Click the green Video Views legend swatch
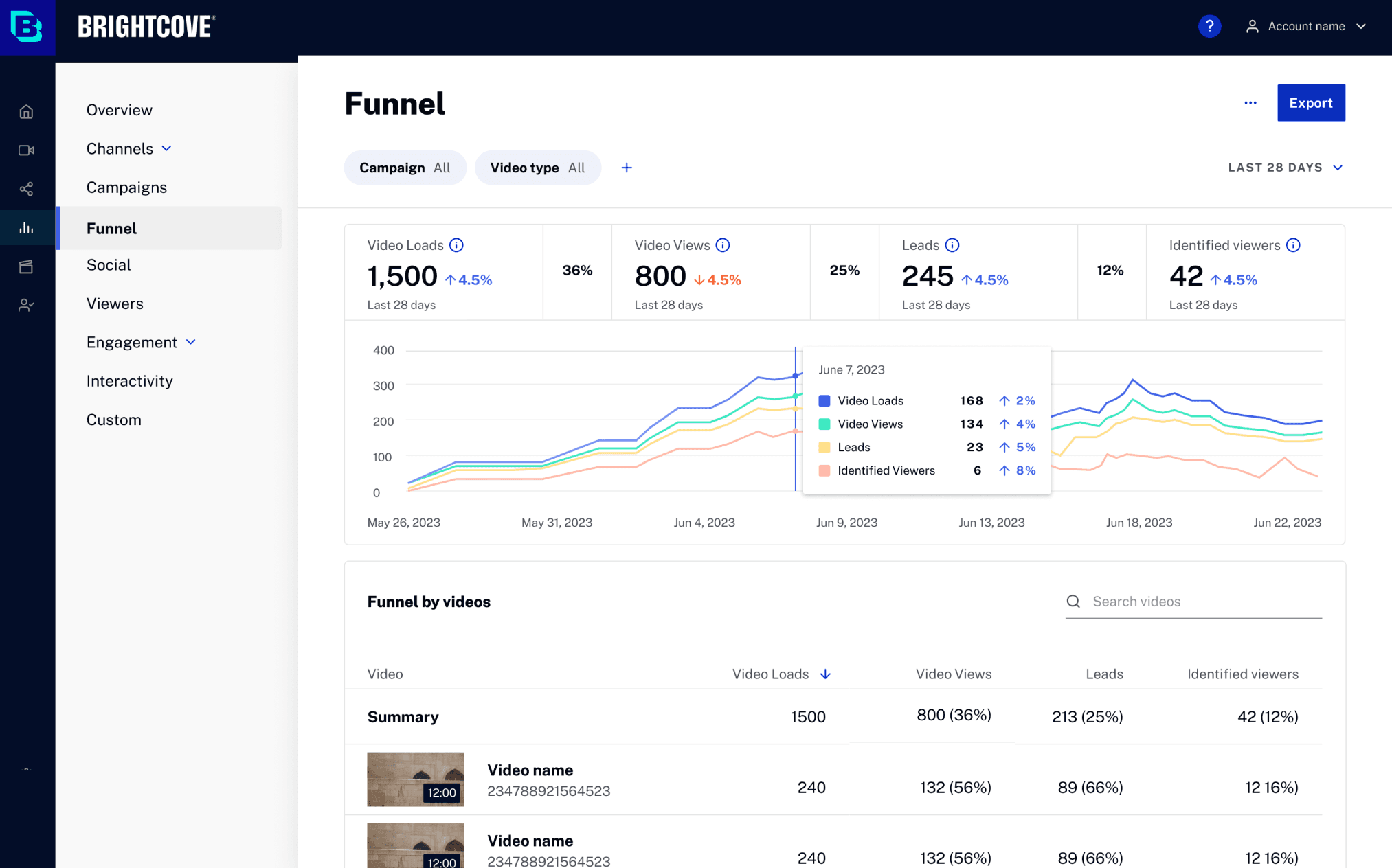The image size is (1392, 868). point(824,424)
